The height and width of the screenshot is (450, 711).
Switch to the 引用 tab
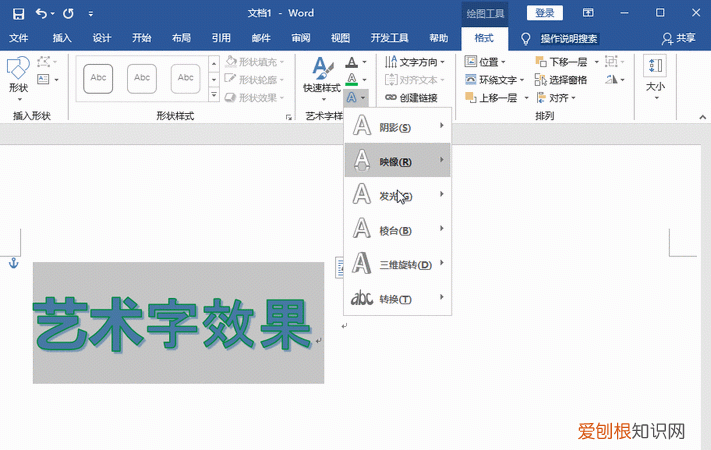[x=221, y=39]
